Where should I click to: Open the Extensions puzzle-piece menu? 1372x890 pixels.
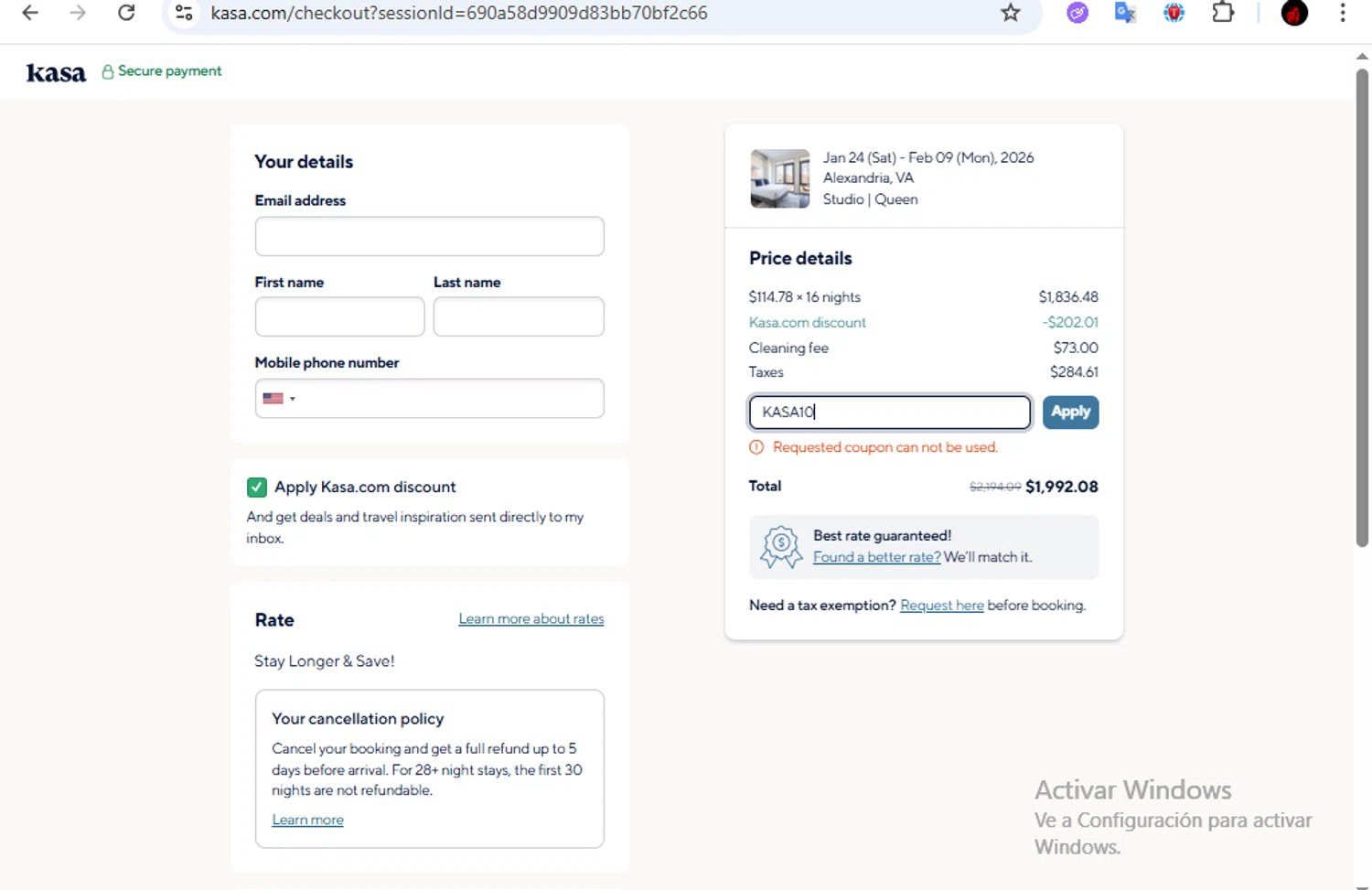1223,13
